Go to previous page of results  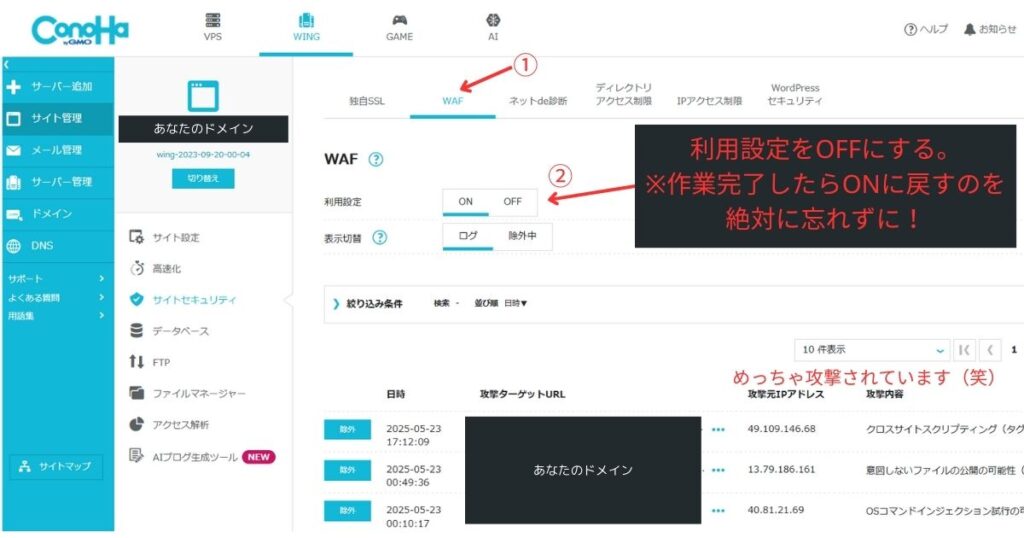point(990,350)
